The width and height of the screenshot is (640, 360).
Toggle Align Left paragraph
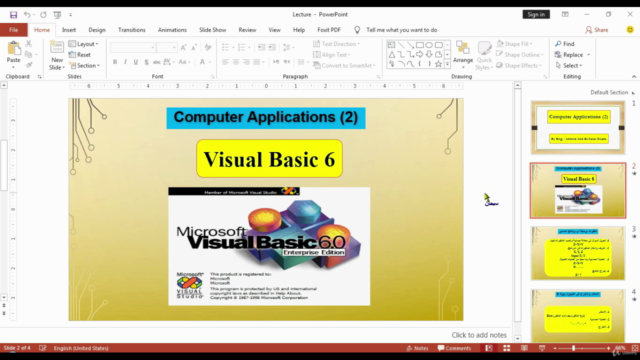pos(225,62)
